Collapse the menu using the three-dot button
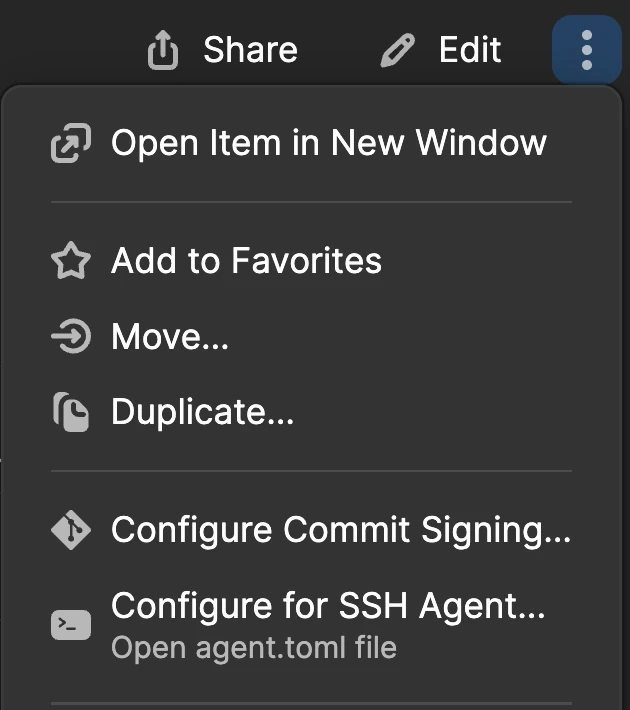This screenshot has width=630, height=710. (x=587, y=50)
